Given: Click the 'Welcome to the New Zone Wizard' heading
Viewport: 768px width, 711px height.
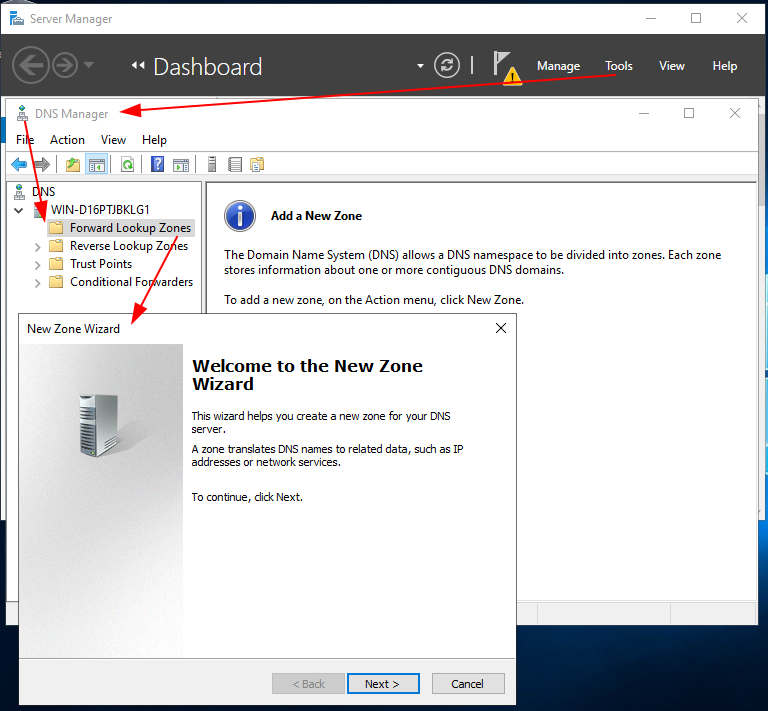Looking at the screenshot, I should click(307, 375).
